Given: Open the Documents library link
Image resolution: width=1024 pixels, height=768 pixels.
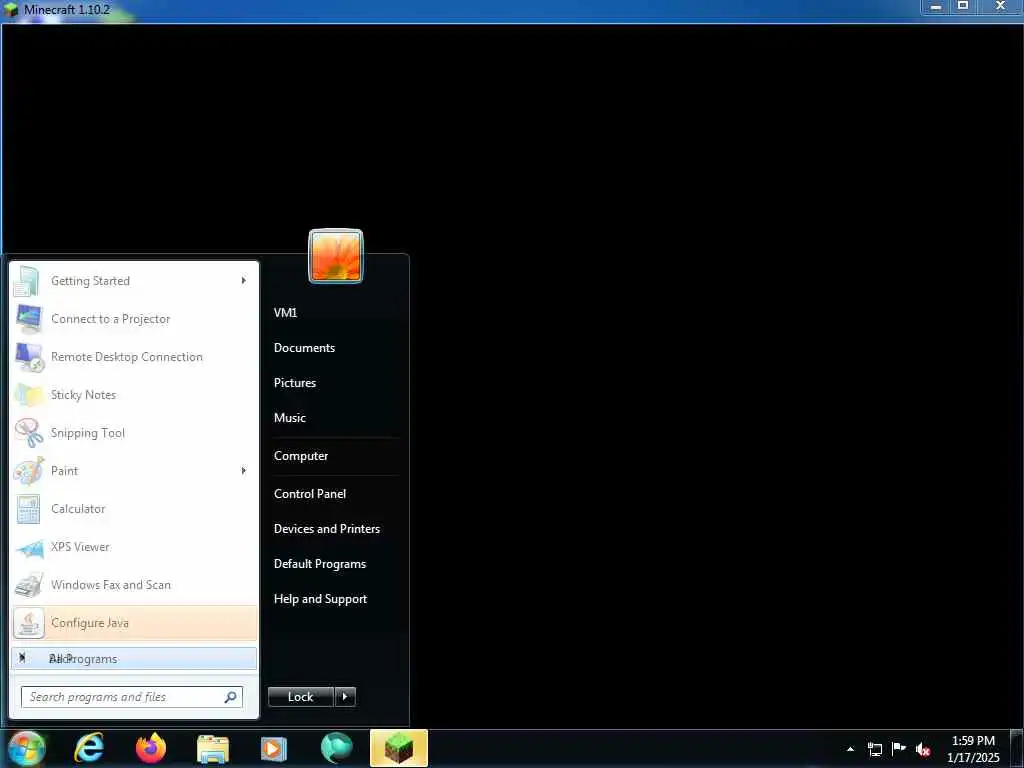Looking at the screenshot, I should point(304,348).
